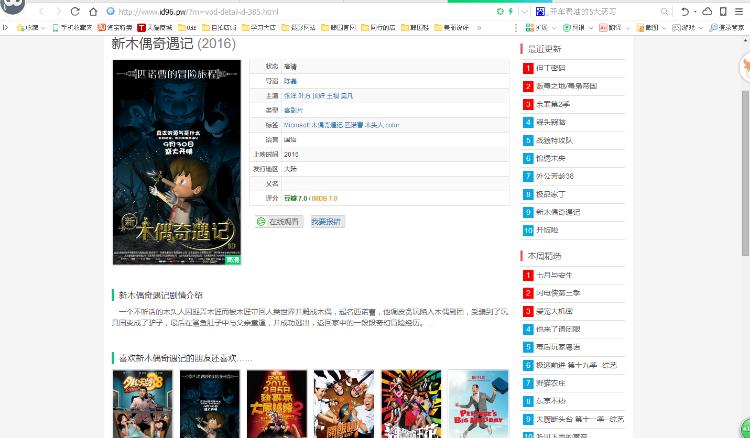750x438 pixels.
Task: Click the 喜剧片 genre link
Action: 293,110
